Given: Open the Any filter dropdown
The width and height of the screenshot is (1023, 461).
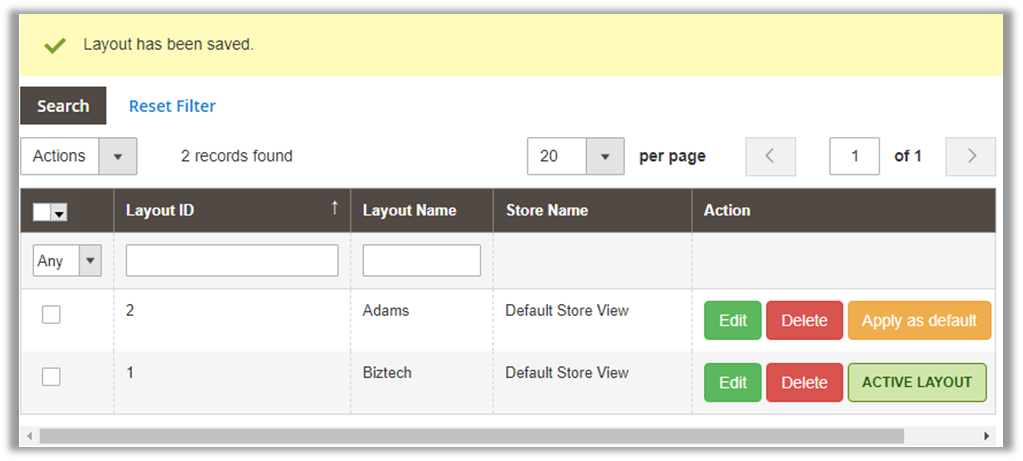Looking at the screenshot, I should (67, 261).
